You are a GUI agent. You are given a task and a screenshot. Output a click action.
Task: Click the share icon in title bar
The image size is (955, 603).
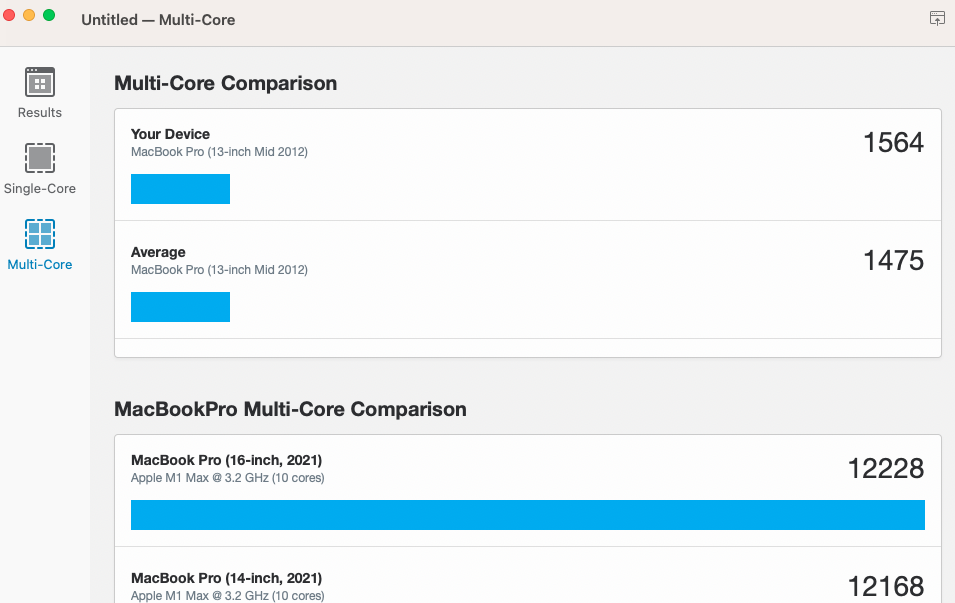[937, 18]
